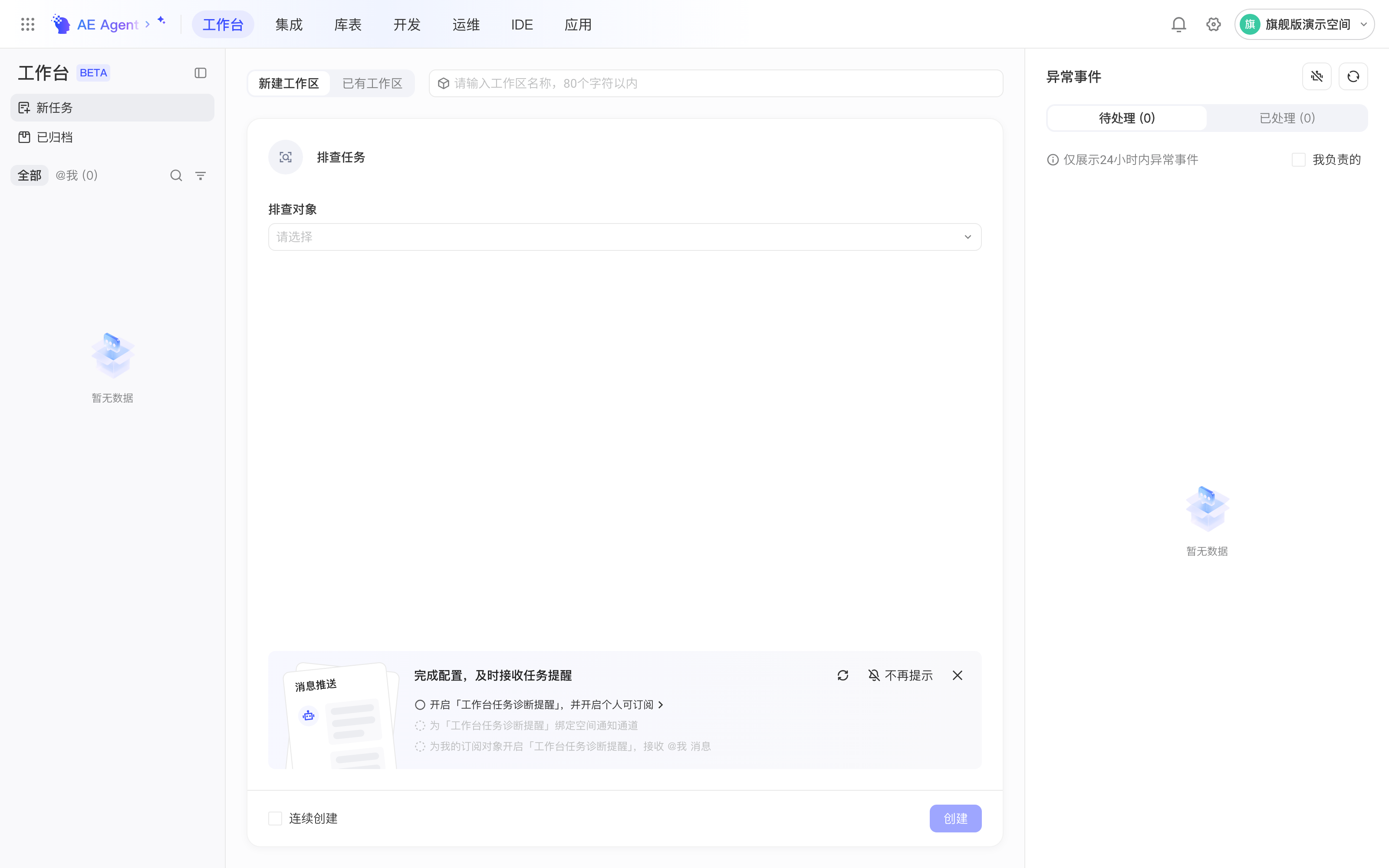The height and width of the screenshot is (868, 1389).
Task: Open settings gear in header
Action: pos(1213,24)
